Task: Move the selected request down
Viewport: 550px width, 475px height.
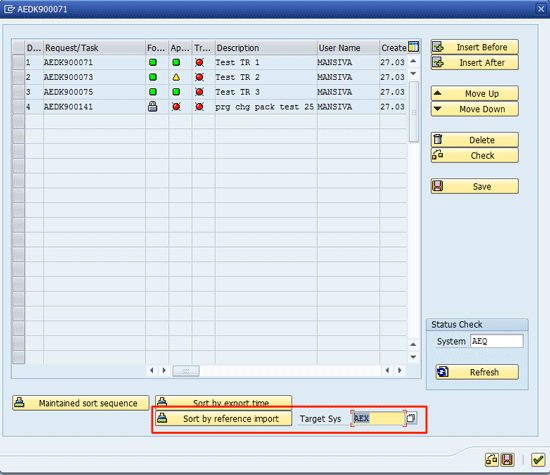Action: tap(475, 109)
